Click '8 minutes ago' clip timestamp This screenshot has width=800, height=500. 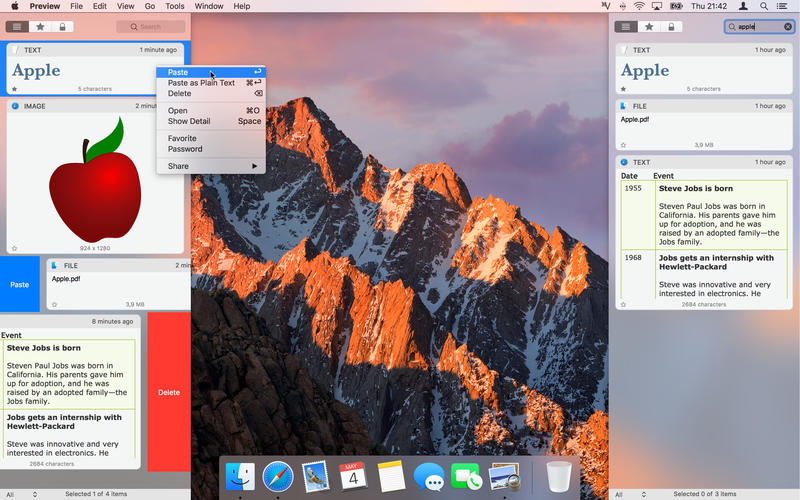click(112, 321)
